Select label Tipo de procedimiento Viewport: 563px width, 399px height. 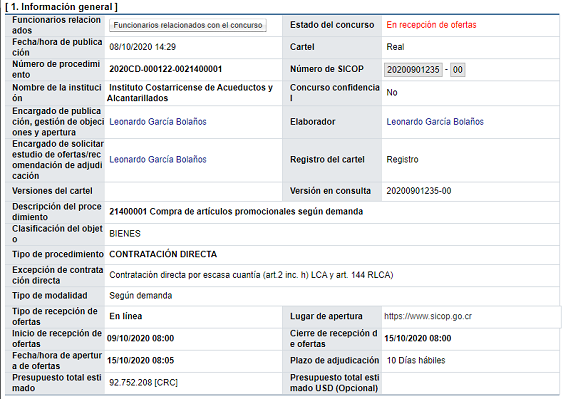tap(58, 254)
